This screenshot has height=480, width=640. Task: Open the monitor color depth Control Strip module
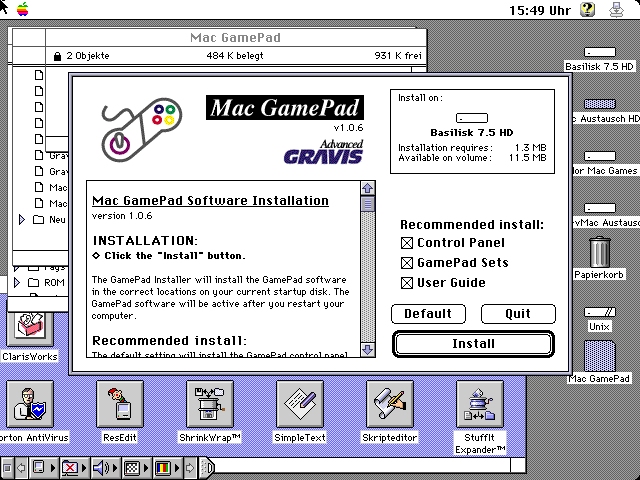tap(167, 468)
